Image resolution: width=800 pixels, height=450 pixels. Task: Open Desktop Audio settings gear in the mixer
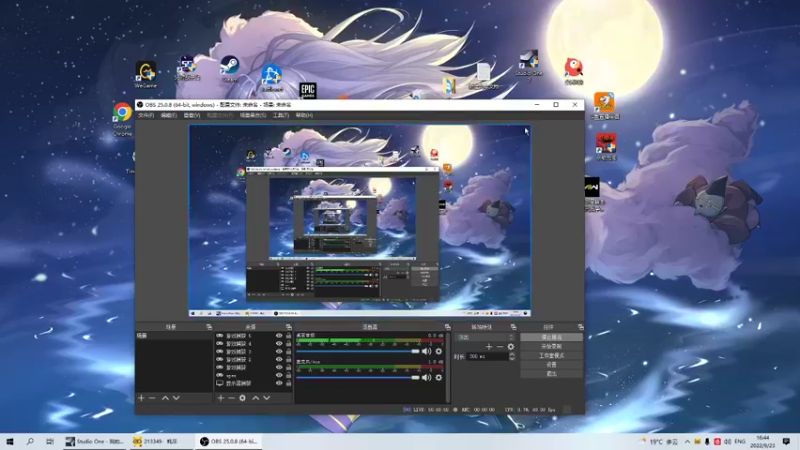pyautogui.click(x=438, y=352)
